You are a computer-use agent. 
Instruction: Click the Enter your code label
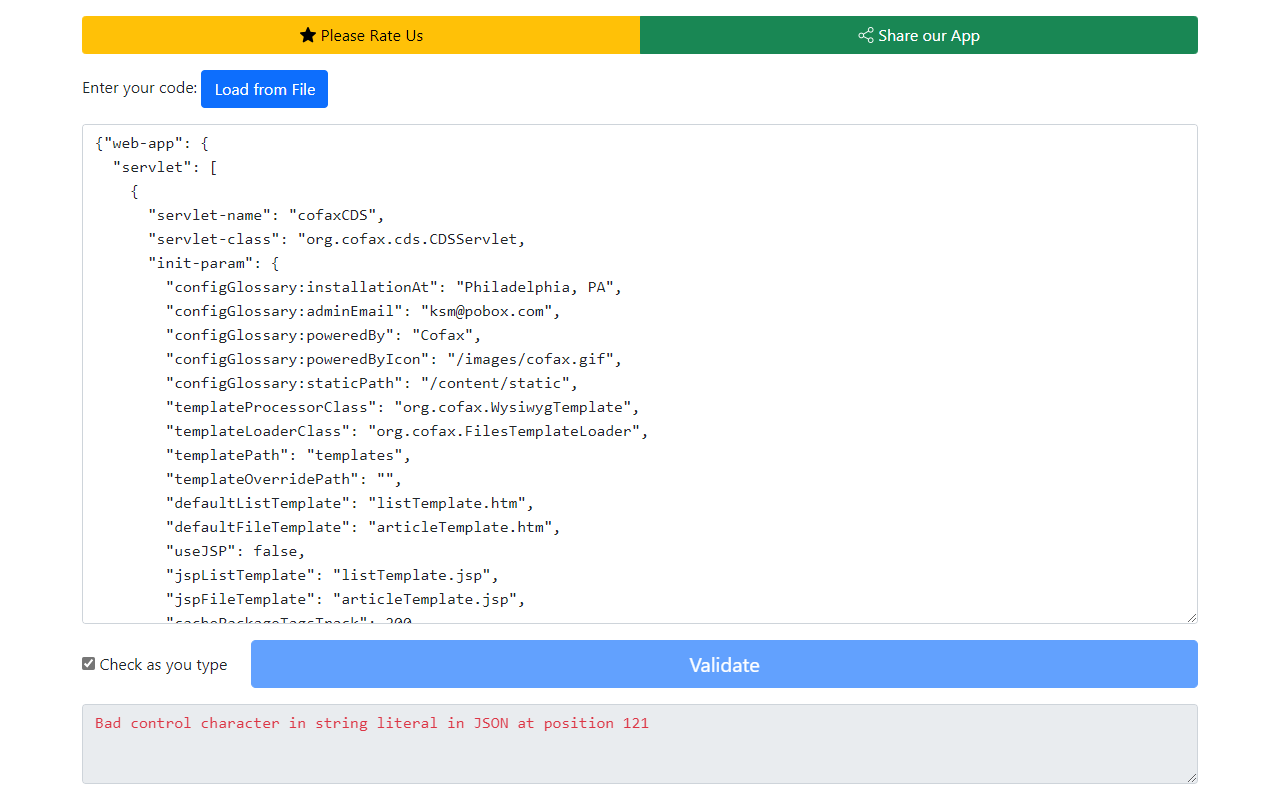(x=139, y=88)
